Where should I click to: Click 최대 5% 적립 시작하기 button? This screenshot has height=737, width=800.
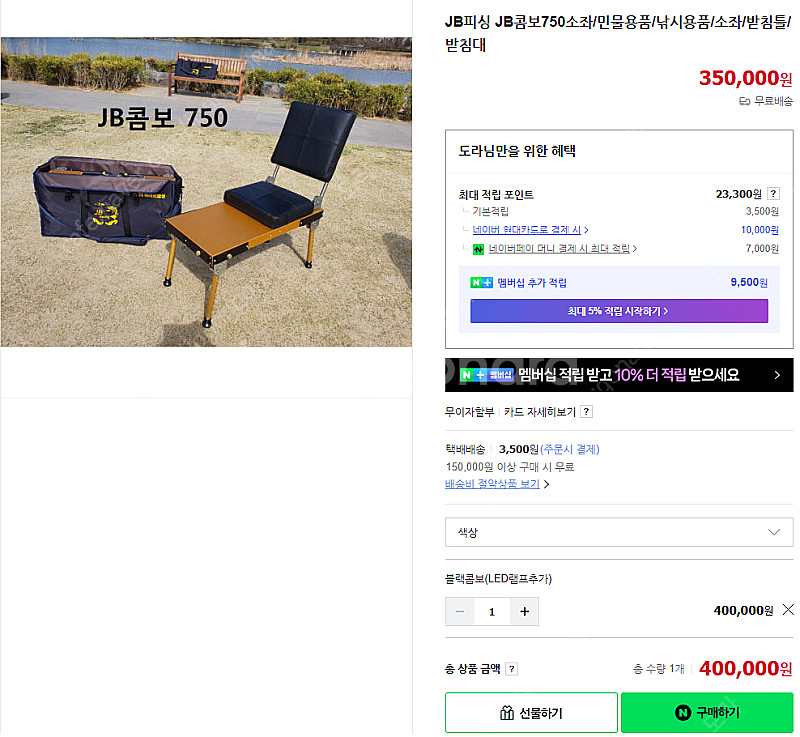click(619, 311)
